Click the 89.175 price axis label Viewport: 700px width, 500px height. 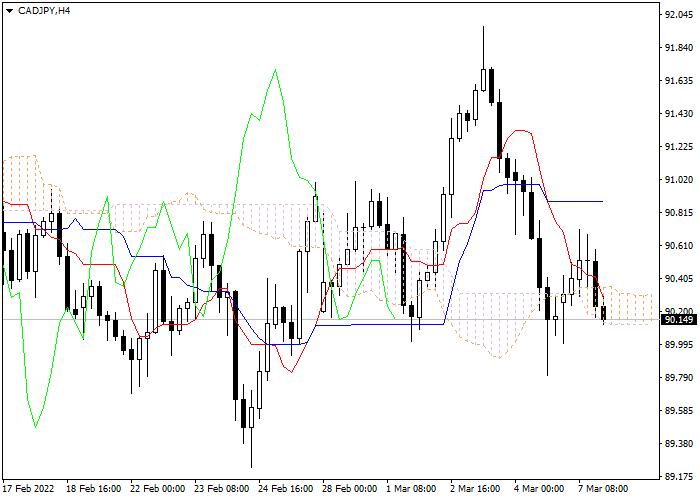679,476
